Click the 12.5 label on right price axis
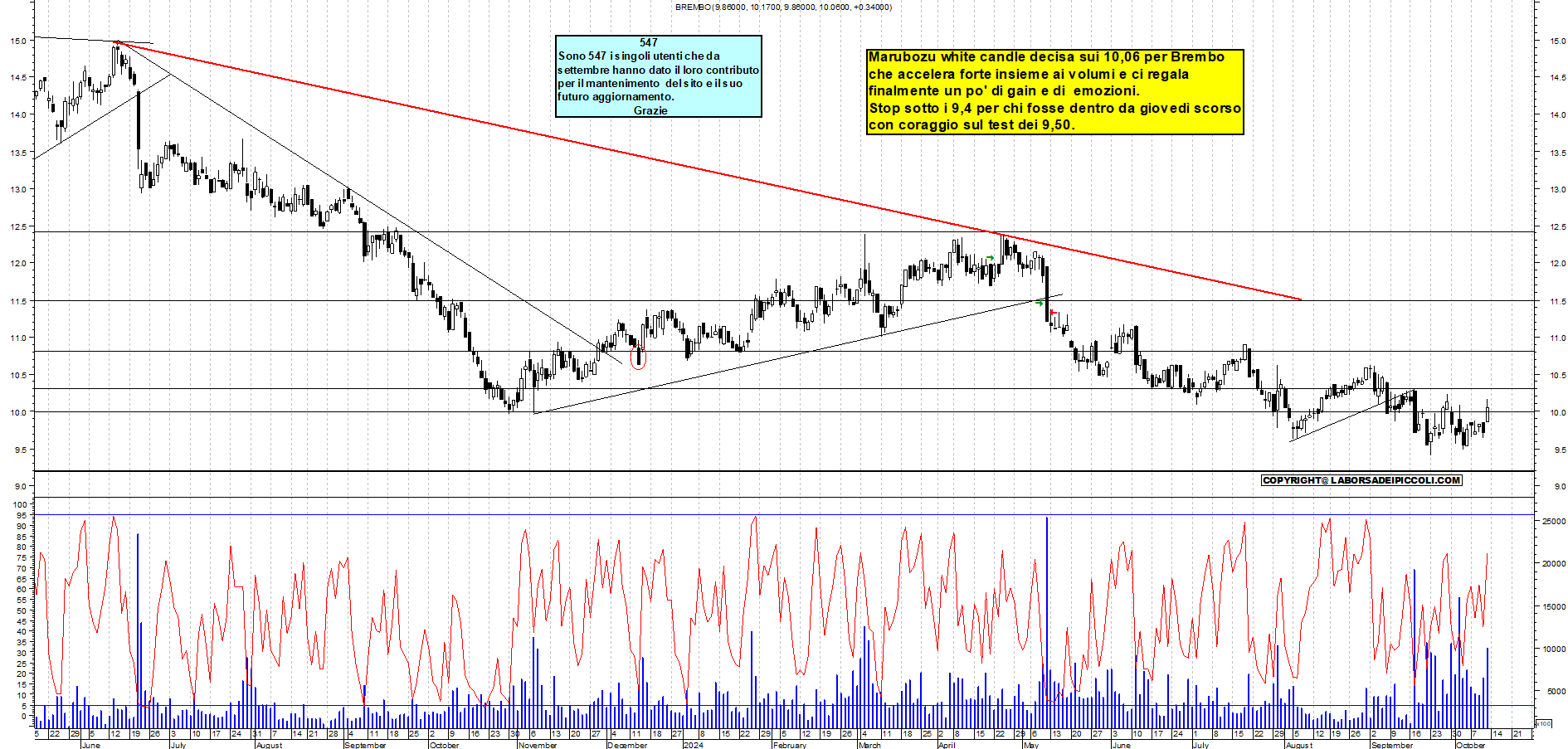 (x=1557, y=226)
